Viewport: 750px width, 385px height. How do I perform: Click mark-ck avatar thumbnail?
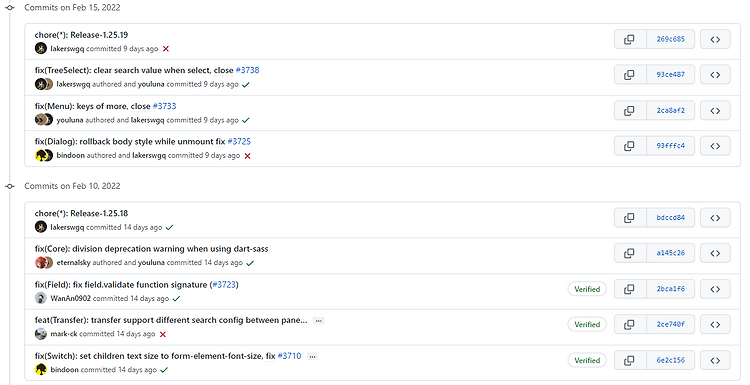41,334
